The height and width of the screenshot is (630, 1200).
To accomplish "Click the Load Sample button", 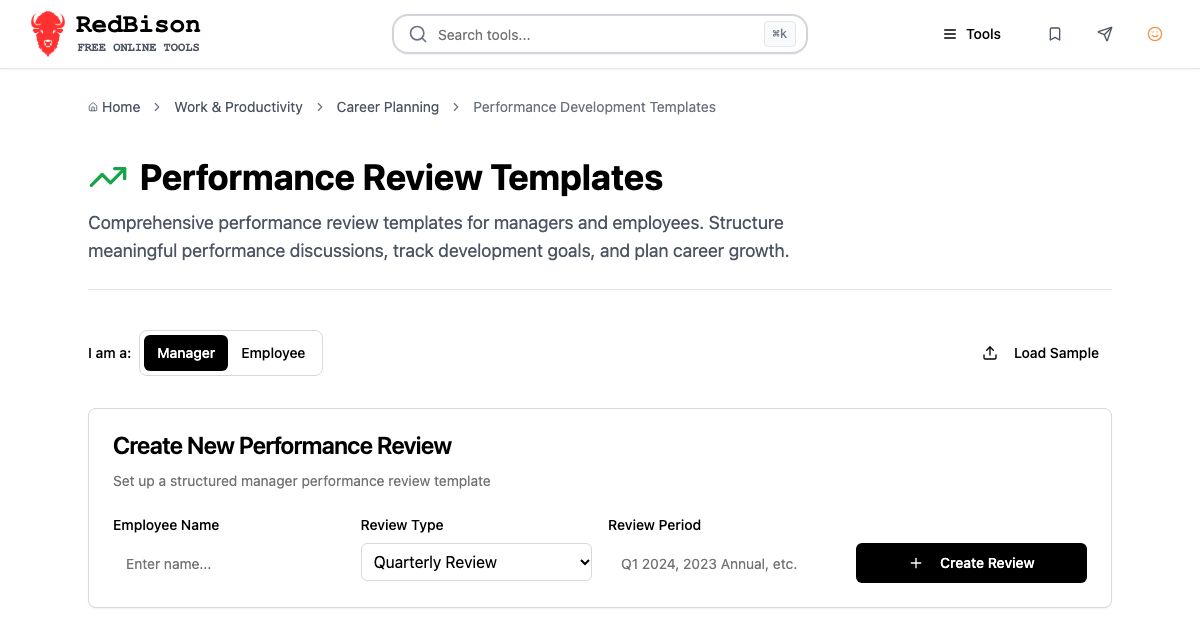I will pyautogui.click(x=1041, y=353).
